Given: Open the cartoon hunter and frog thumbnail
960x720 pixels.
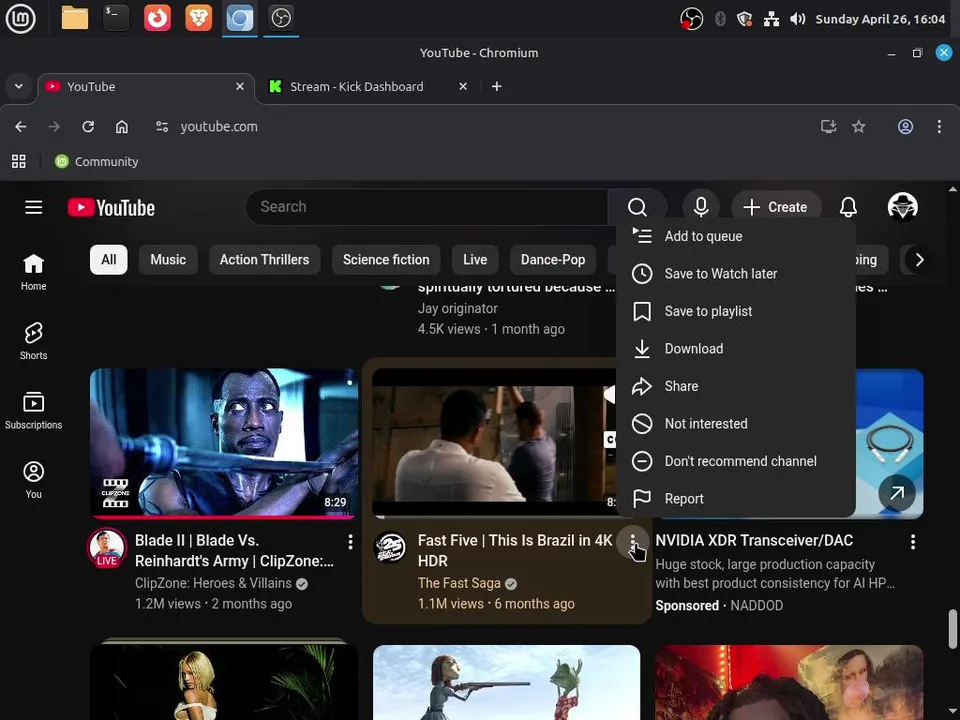Looking at the screenshot, I should [x=506, y=682].
